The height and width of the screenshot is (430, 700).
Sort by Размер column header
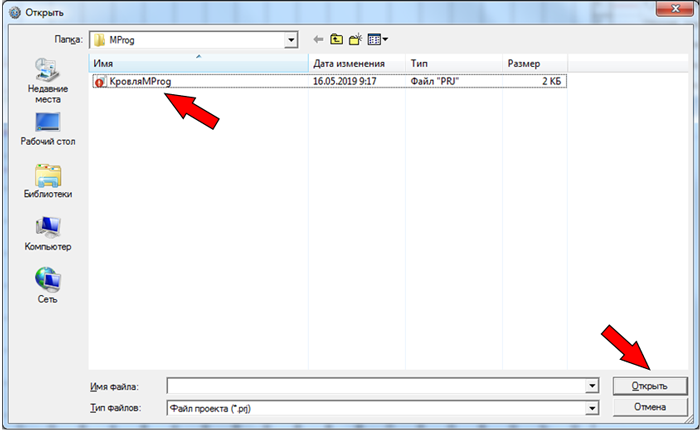[x=535, y=63]
